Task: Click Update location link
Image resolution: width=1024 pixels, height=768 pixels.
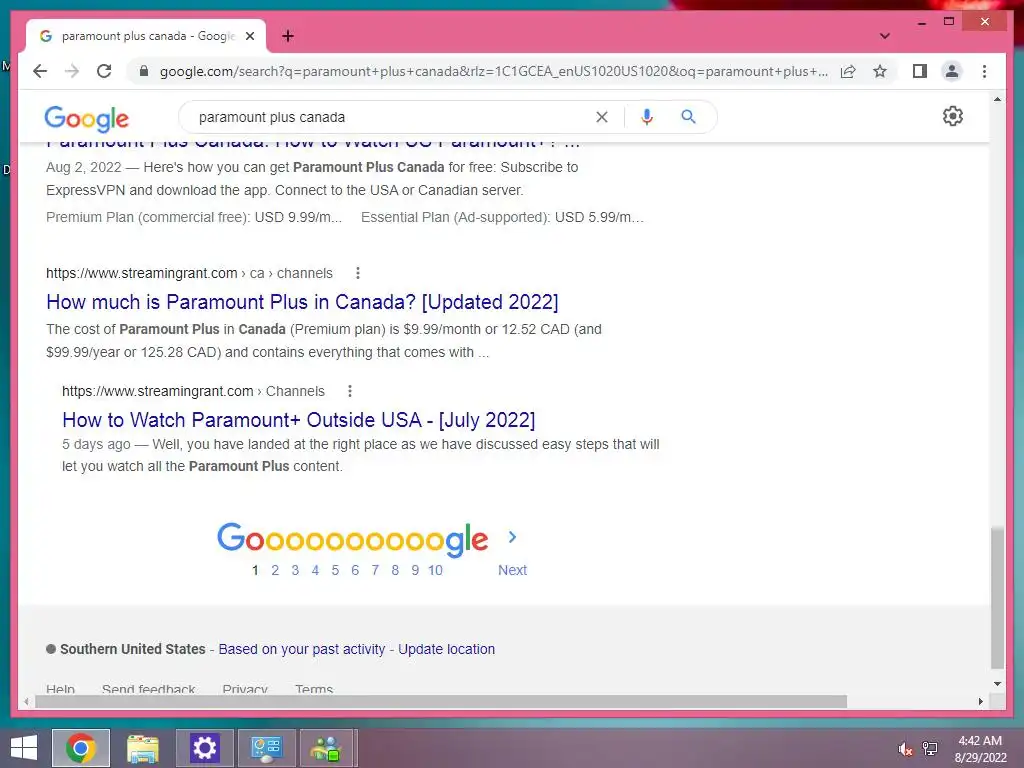Action: [447, 649]
